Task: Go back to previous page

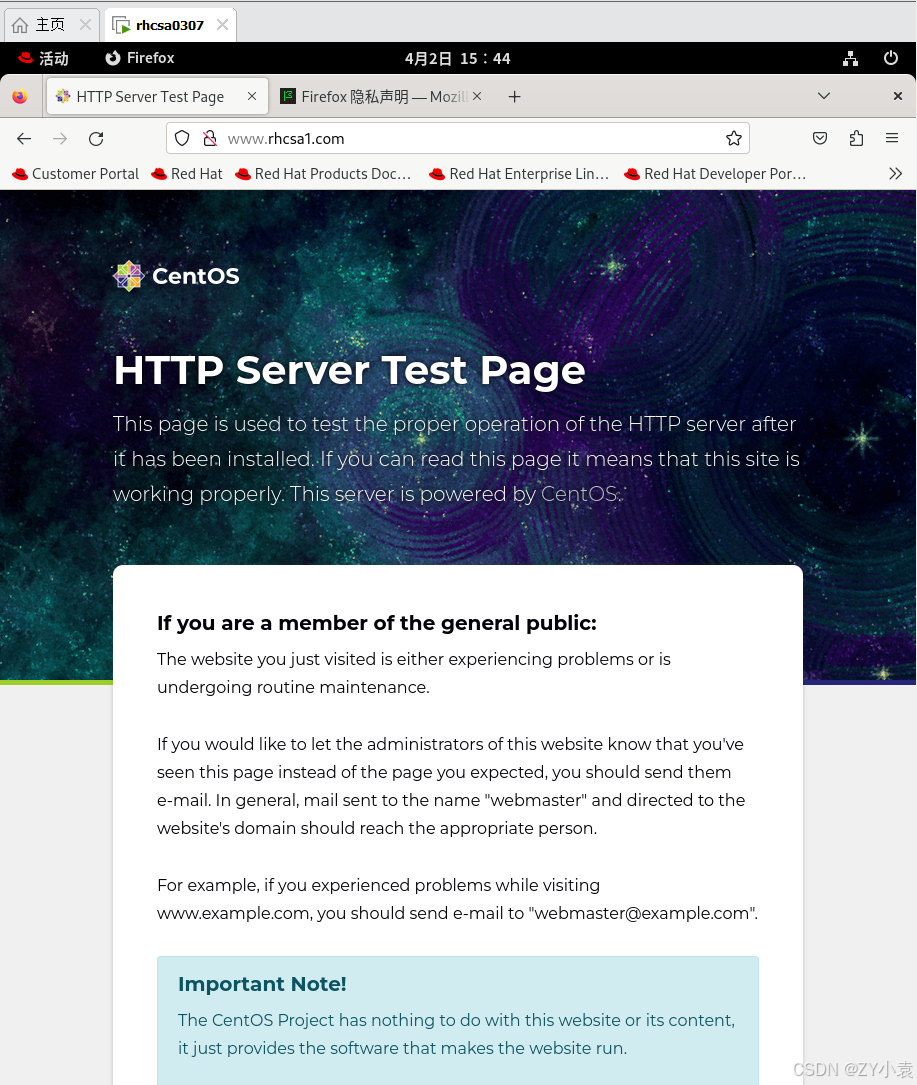Action: point(24,138)
